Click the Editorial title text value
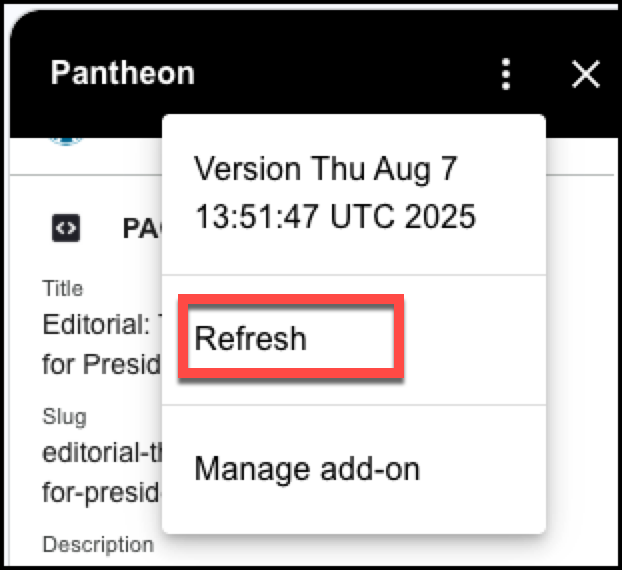Image resolution: width=622 pixels, height=570 pixels. 100,325
